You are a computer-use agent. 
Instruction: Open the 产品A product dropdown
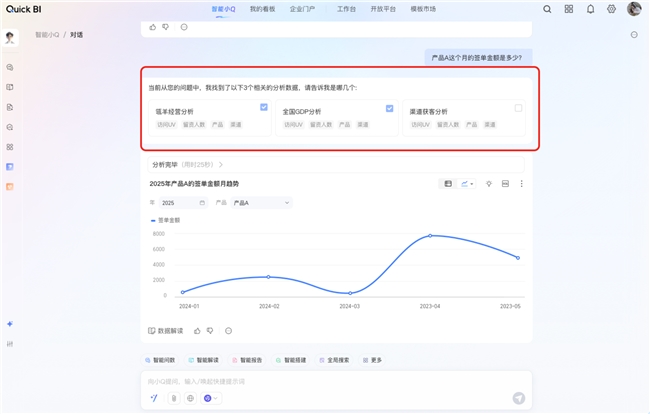click(x=260, y=203)
